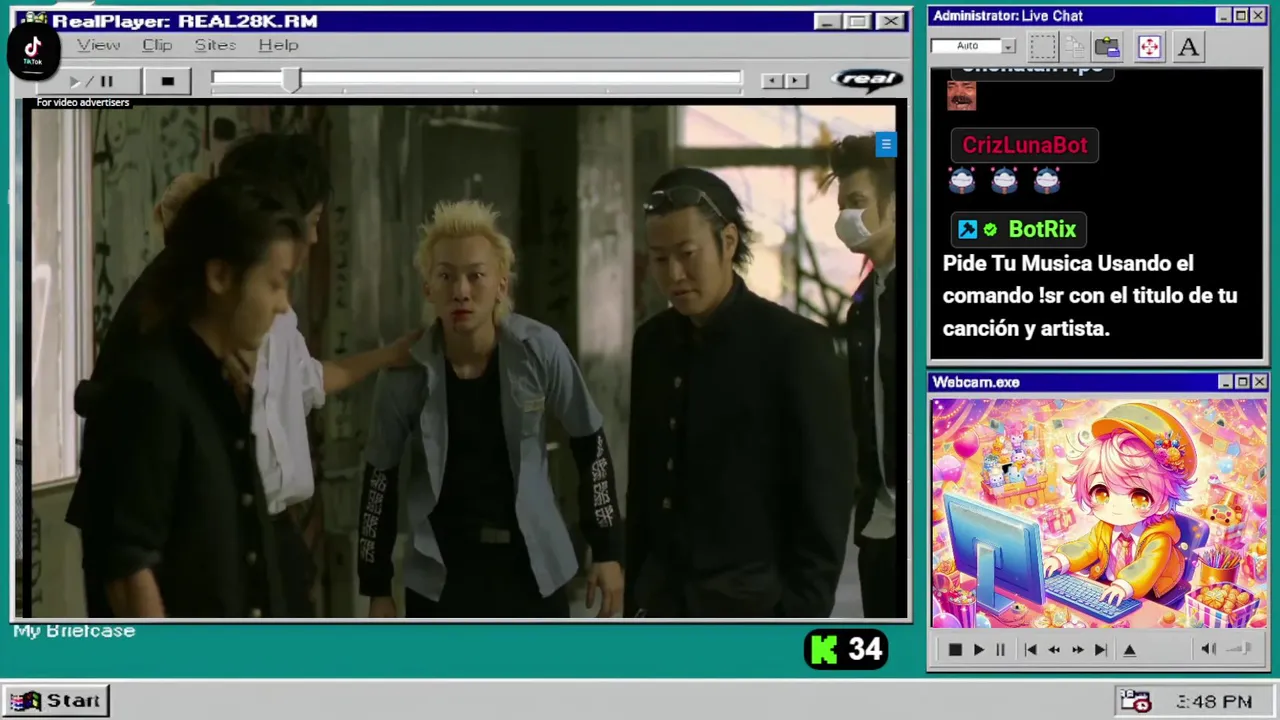
Task: Click the Fast-forward button in Webcam.exe
Action: click(1077, 650)
